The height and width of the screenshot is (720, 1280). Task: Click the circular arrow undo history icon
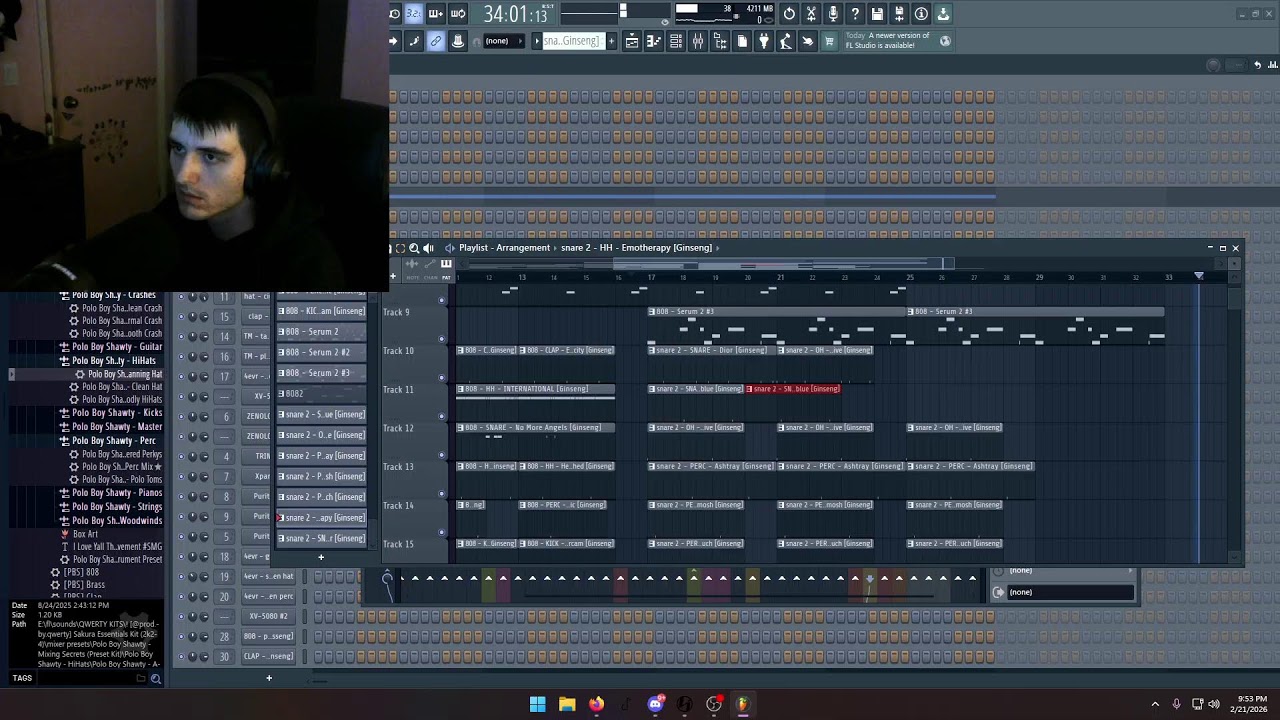tap(789, 14)
